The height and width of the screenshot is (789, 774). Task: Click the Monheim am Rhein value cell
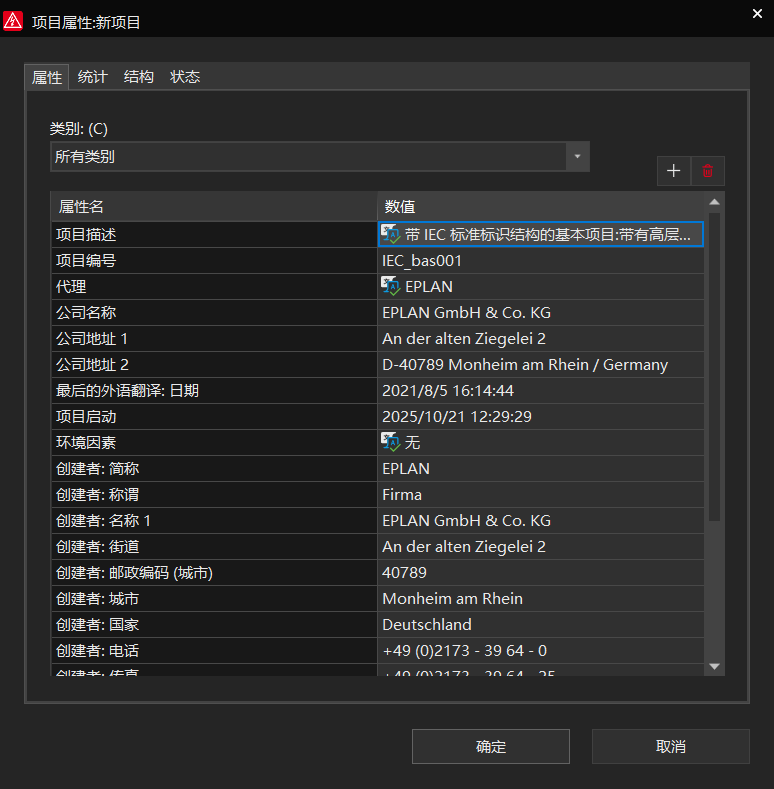point(541,598)
